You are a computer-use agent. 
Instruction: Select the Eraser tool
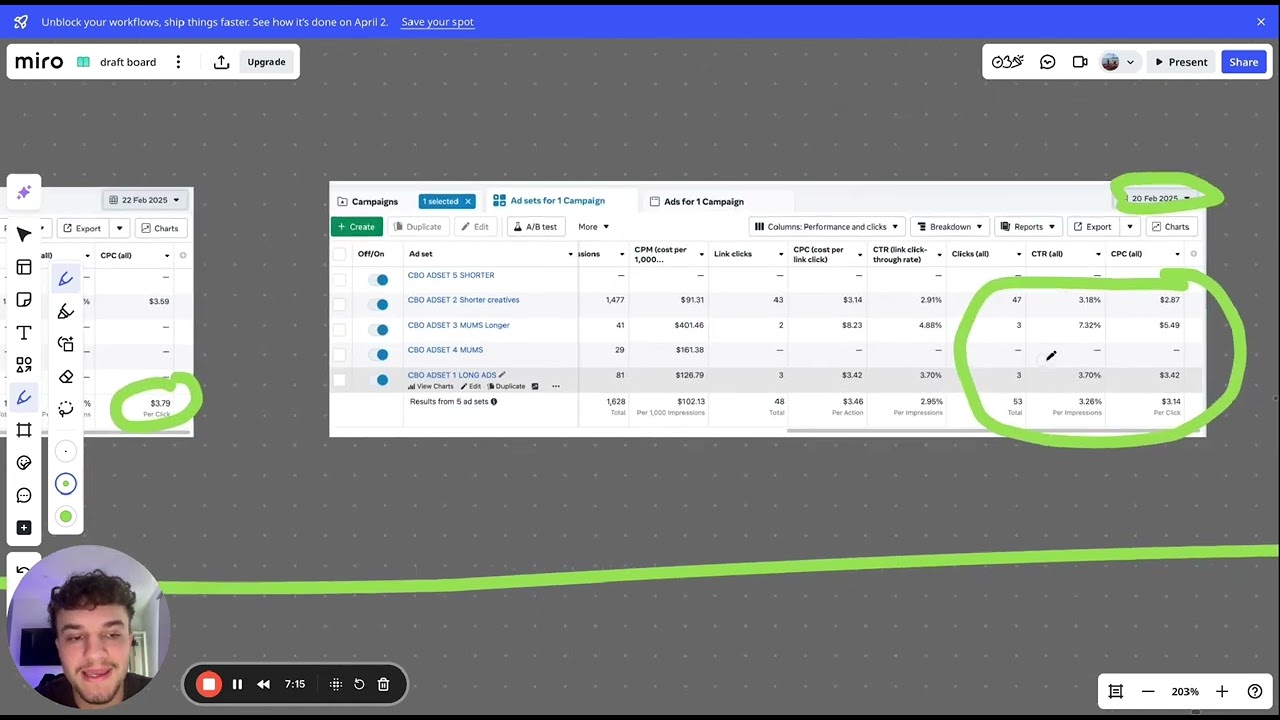point(66,377)
